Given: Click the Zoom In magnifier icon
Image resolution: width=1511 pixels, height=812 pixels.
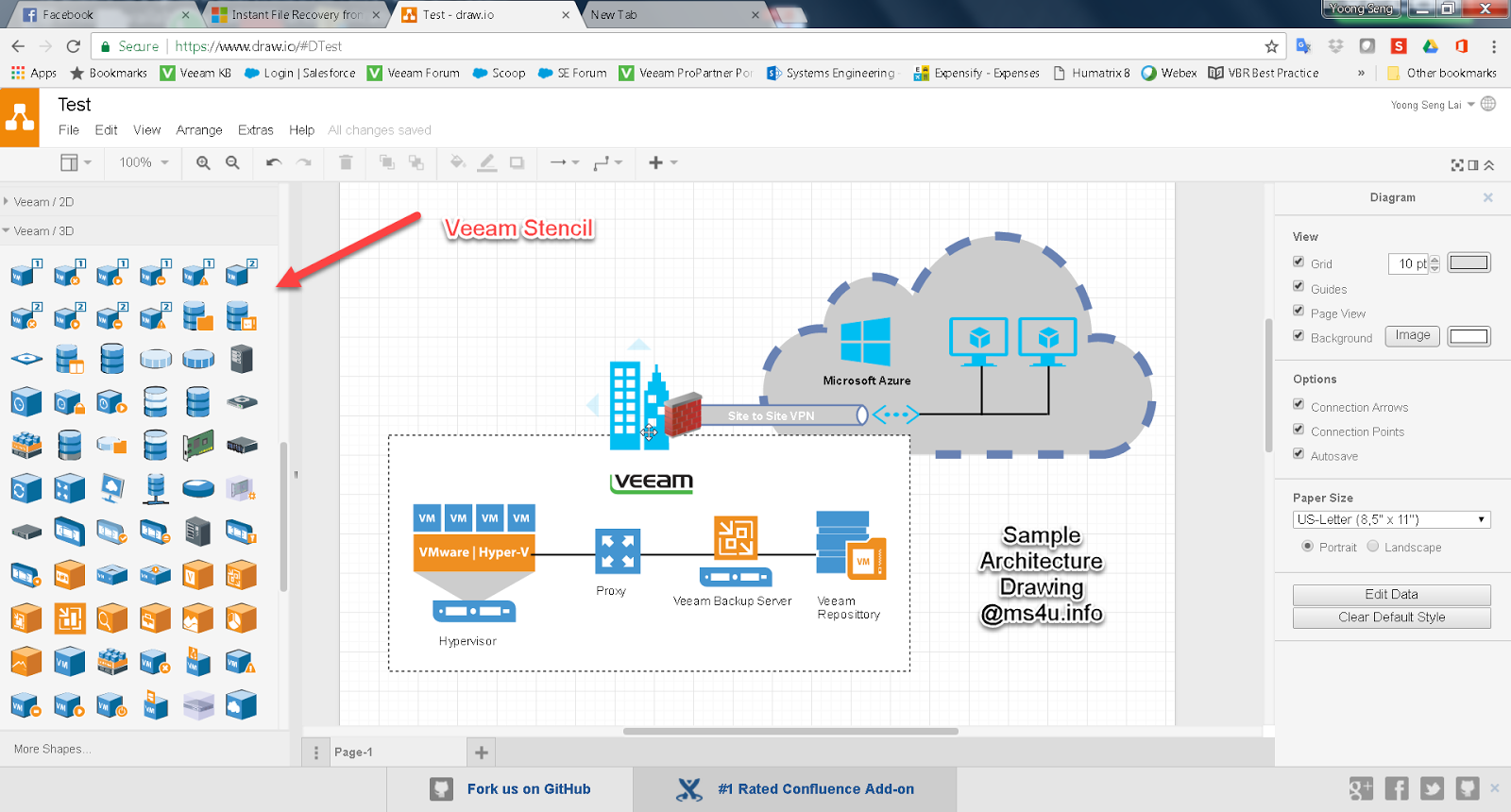Looking at the screenshot, I should [203, 162].
